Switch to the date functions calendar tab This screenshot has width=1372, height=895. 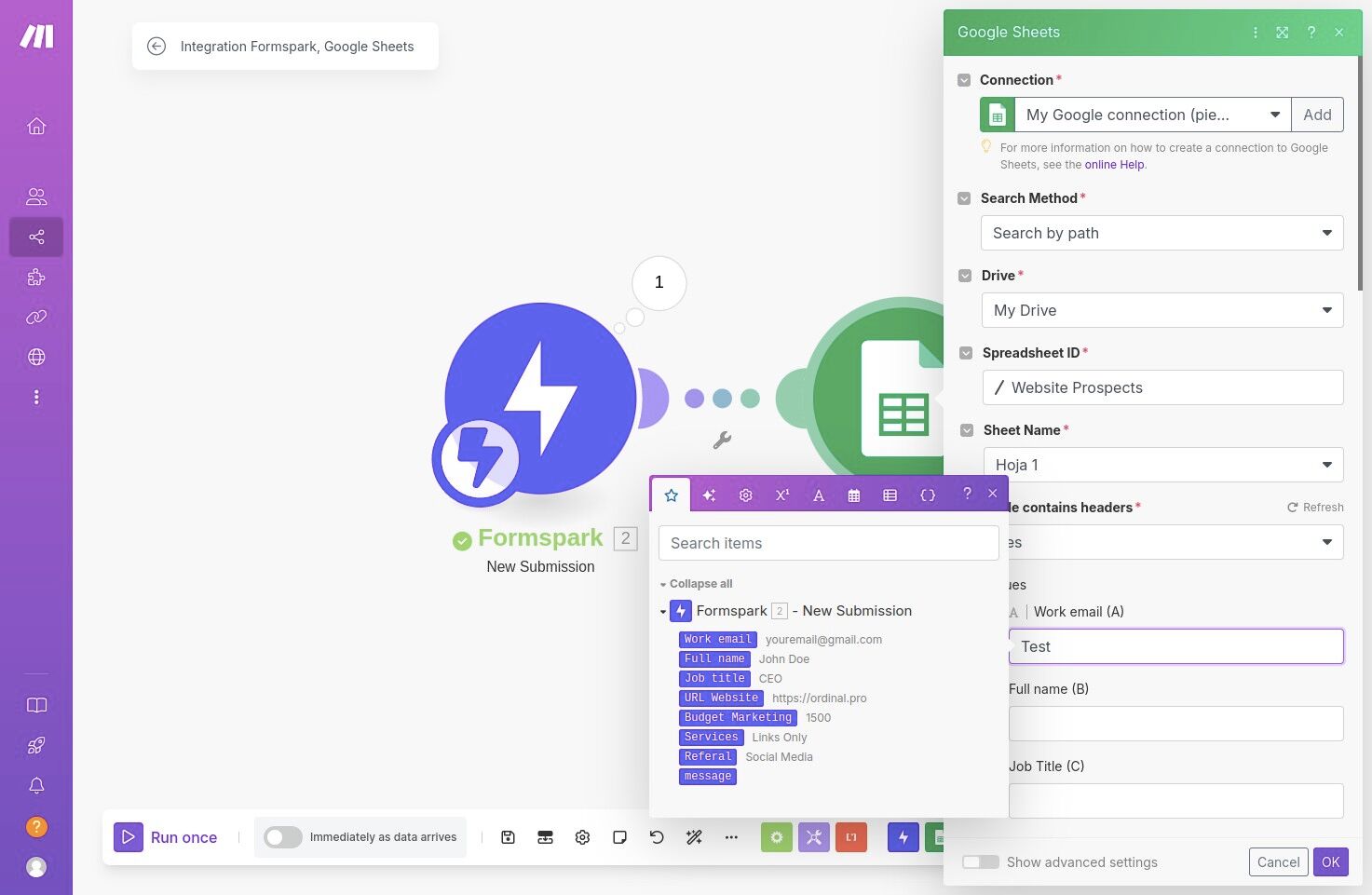[x=854, y=495]
